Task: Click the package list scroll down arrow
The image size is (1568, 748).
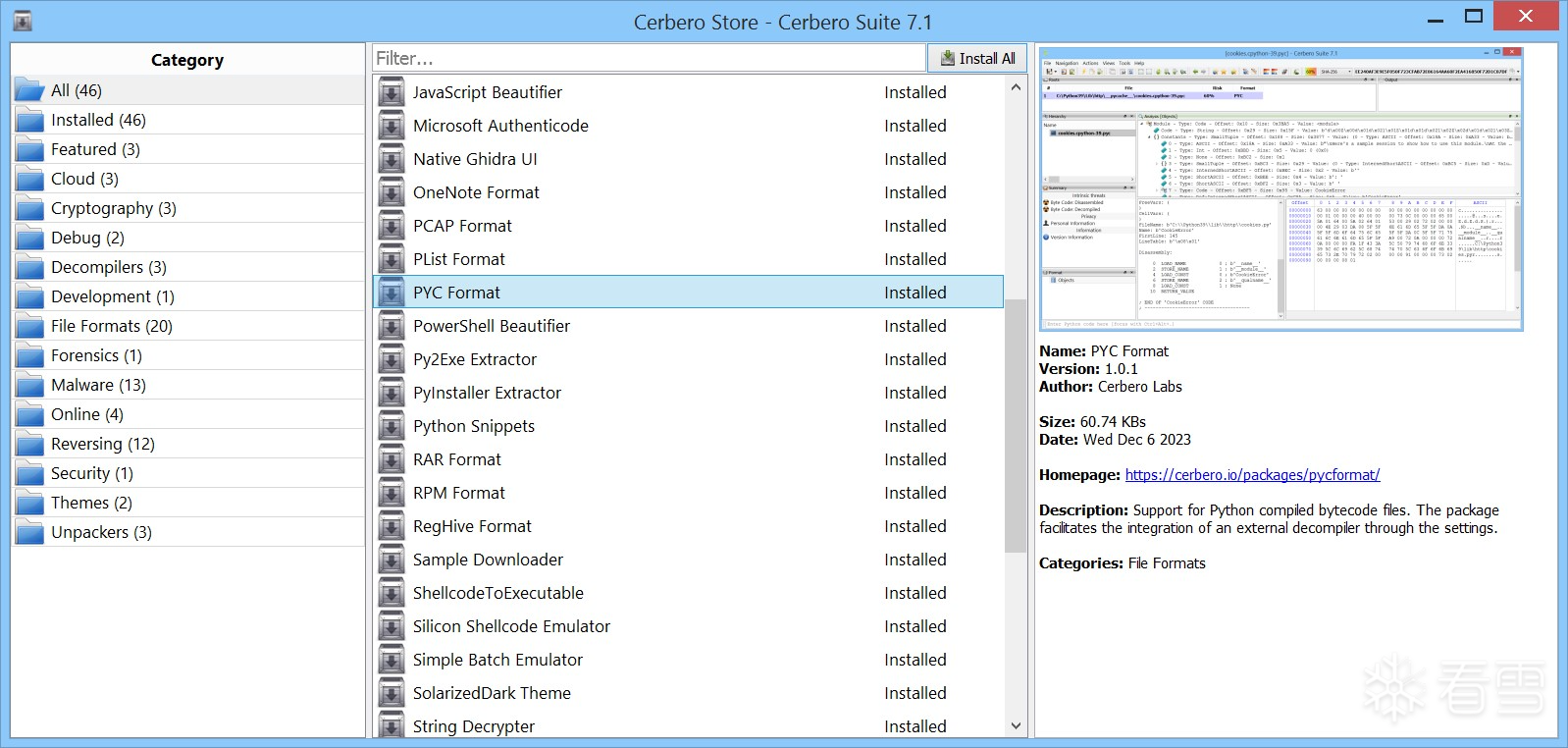Action: 1016,726
